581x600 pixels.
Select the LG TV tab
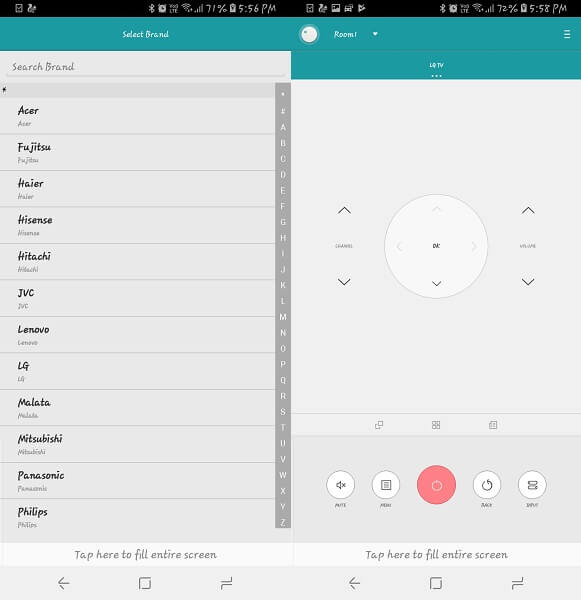[x=436, y=65]
